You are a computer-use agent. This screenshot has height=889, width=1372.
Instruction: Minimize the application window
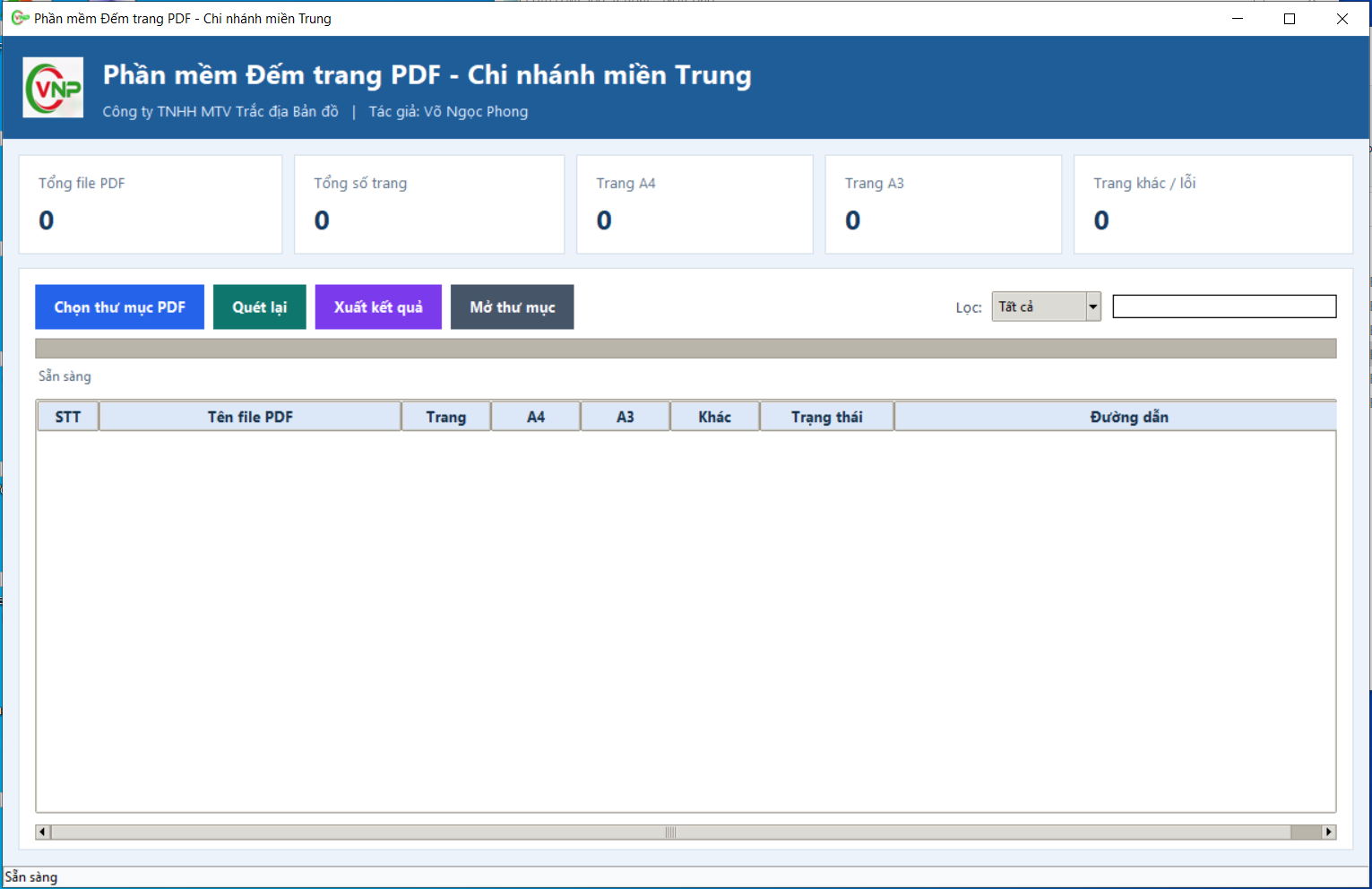click(x=1238, y=19)
